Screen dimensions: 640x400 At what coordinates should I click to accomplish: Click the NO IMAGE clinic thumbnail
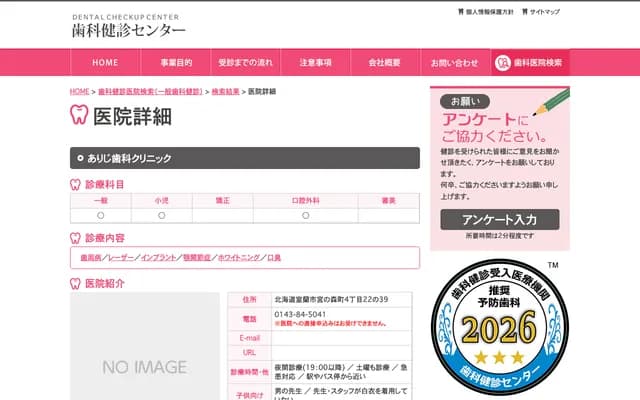145,346
